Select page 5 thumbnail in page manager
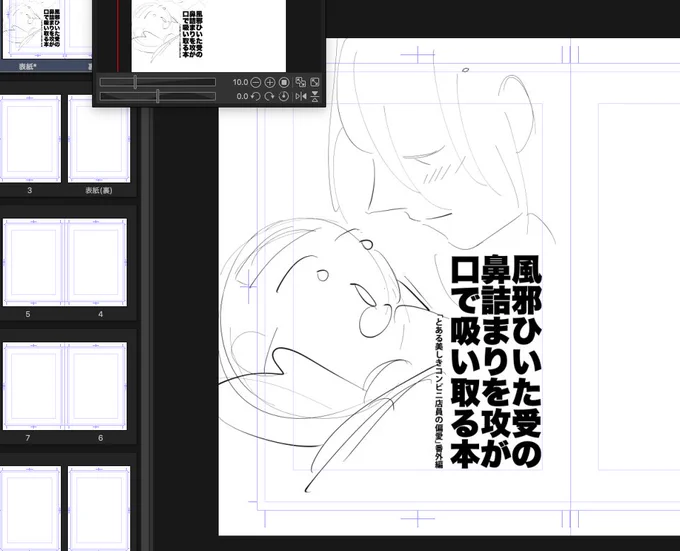 point(33,263)
